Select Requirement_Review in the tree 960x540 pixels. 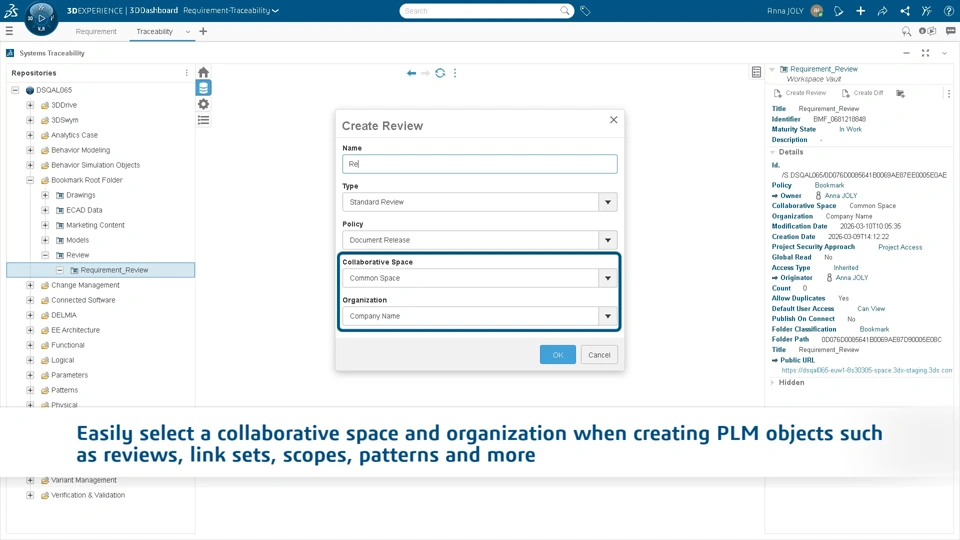tap(114, 270)
